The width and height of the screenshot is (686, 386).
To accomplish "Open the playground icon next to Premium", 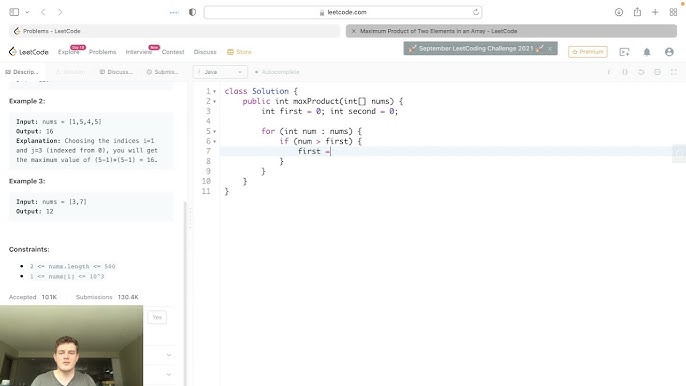I will point(624,52).
